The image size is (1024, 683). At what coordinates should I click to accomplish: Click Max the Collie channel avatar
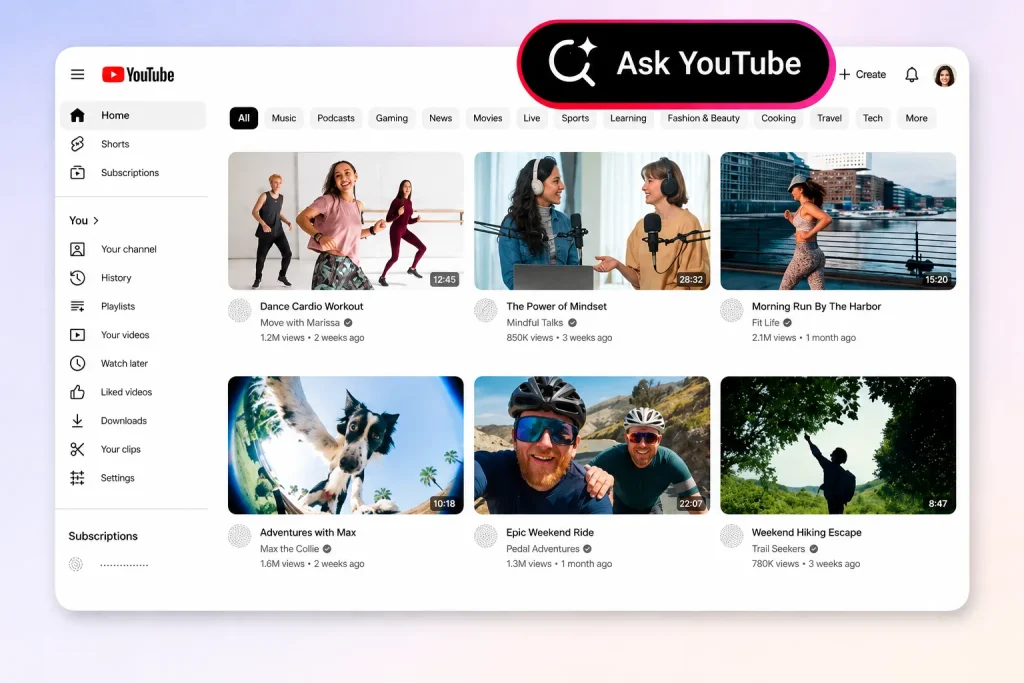[240, 536]
